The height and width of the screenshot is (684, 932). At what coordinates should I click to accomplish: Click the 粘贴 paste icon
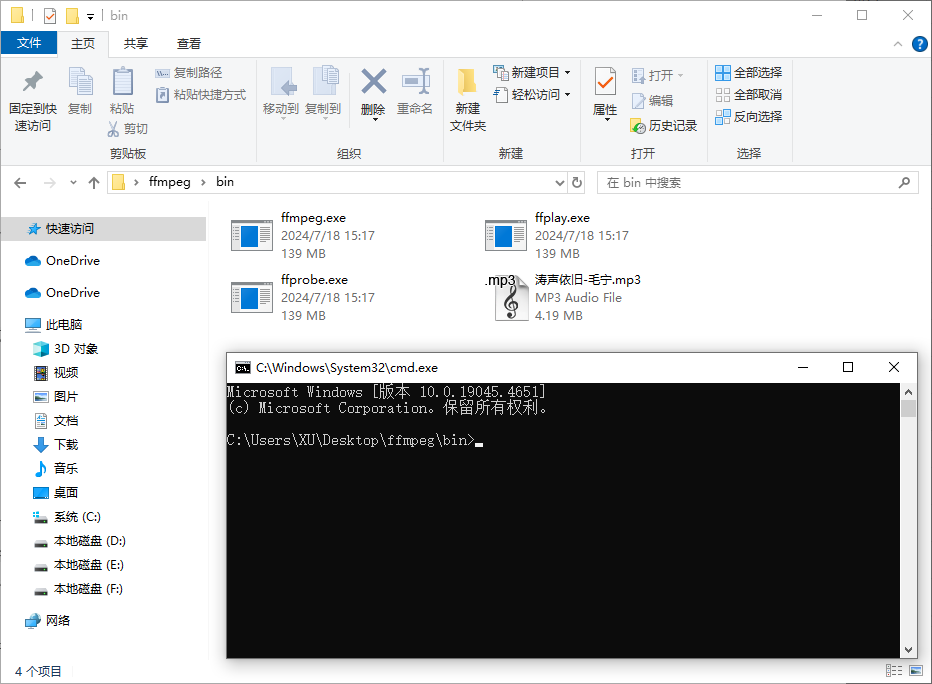point(122,81)
